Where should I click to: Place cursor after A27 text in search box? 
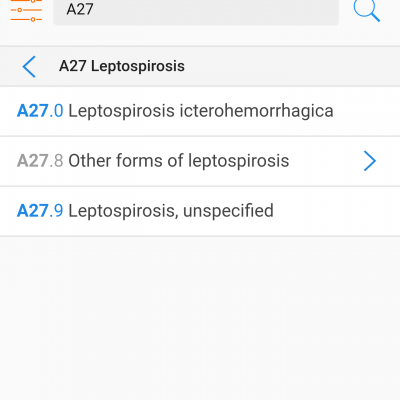[94, 9]
